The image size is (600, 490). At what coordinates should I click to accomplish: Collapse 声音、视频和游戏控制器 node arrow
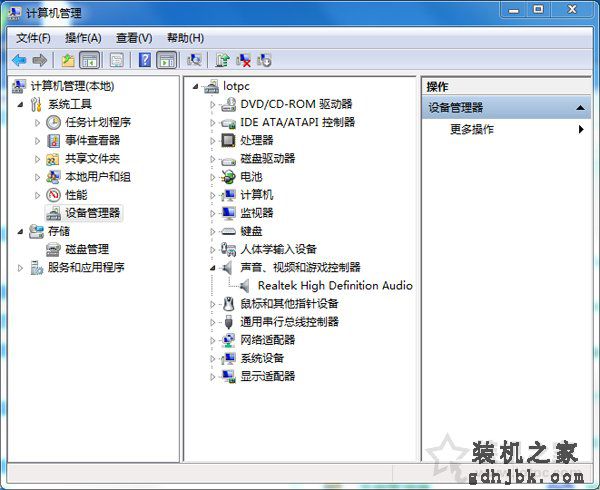213,268
